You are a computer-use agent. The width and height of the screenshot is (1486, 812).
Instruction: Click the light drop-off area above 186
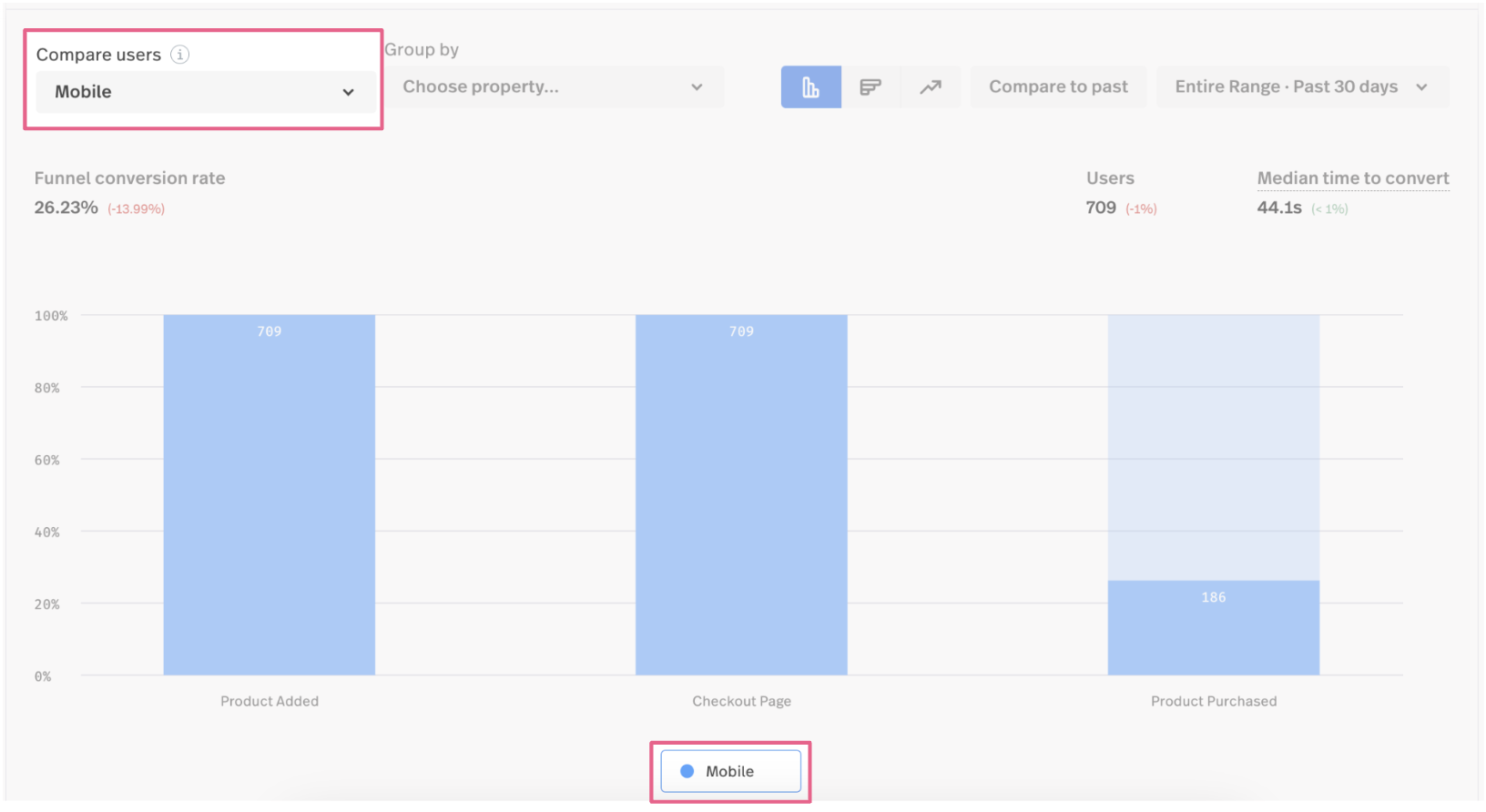click(1213, 446)
